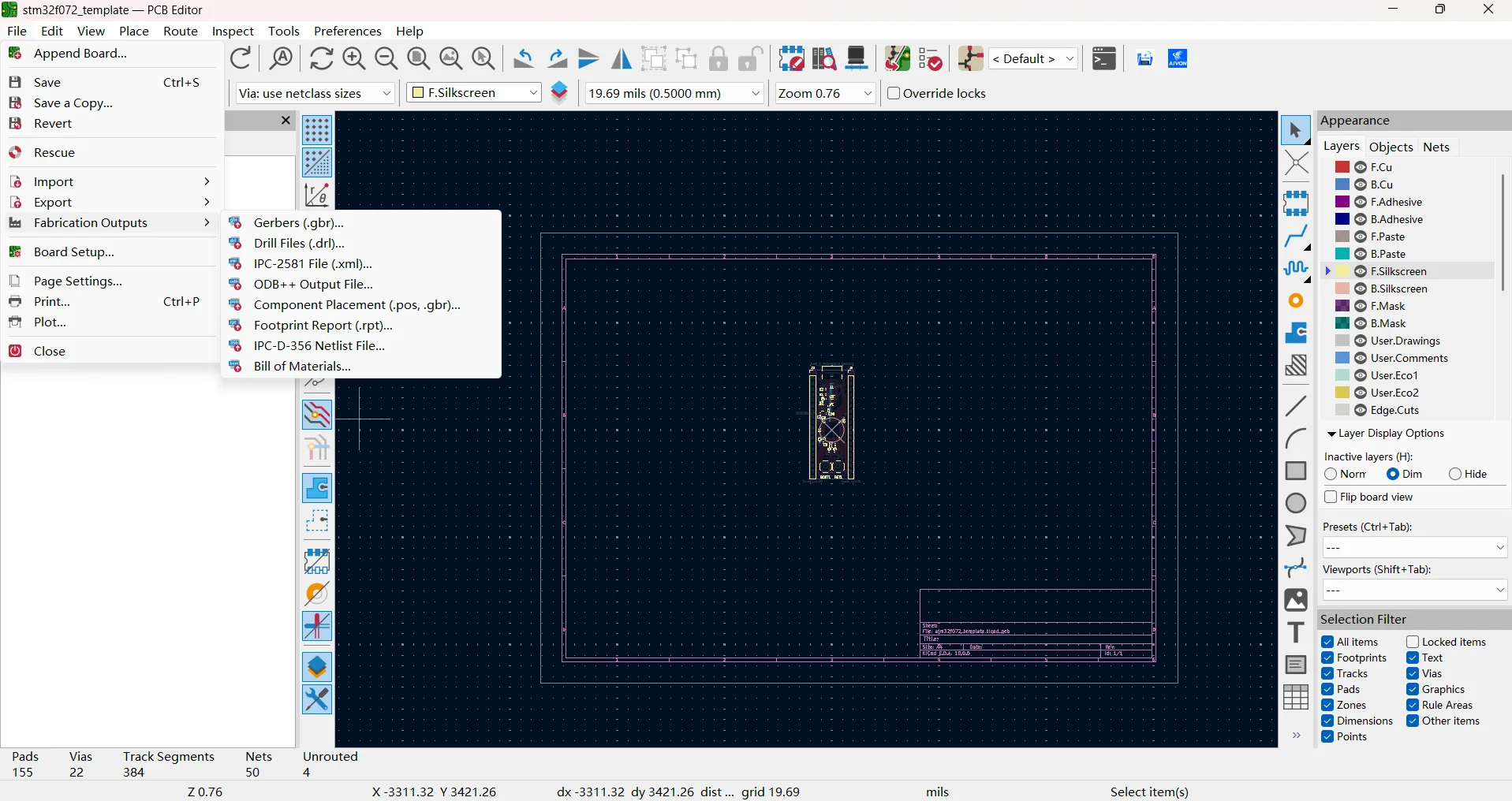Open the Find tool icon
Image resolution: width=1512 pixels, height=801 pixels.
coord(282,58)
